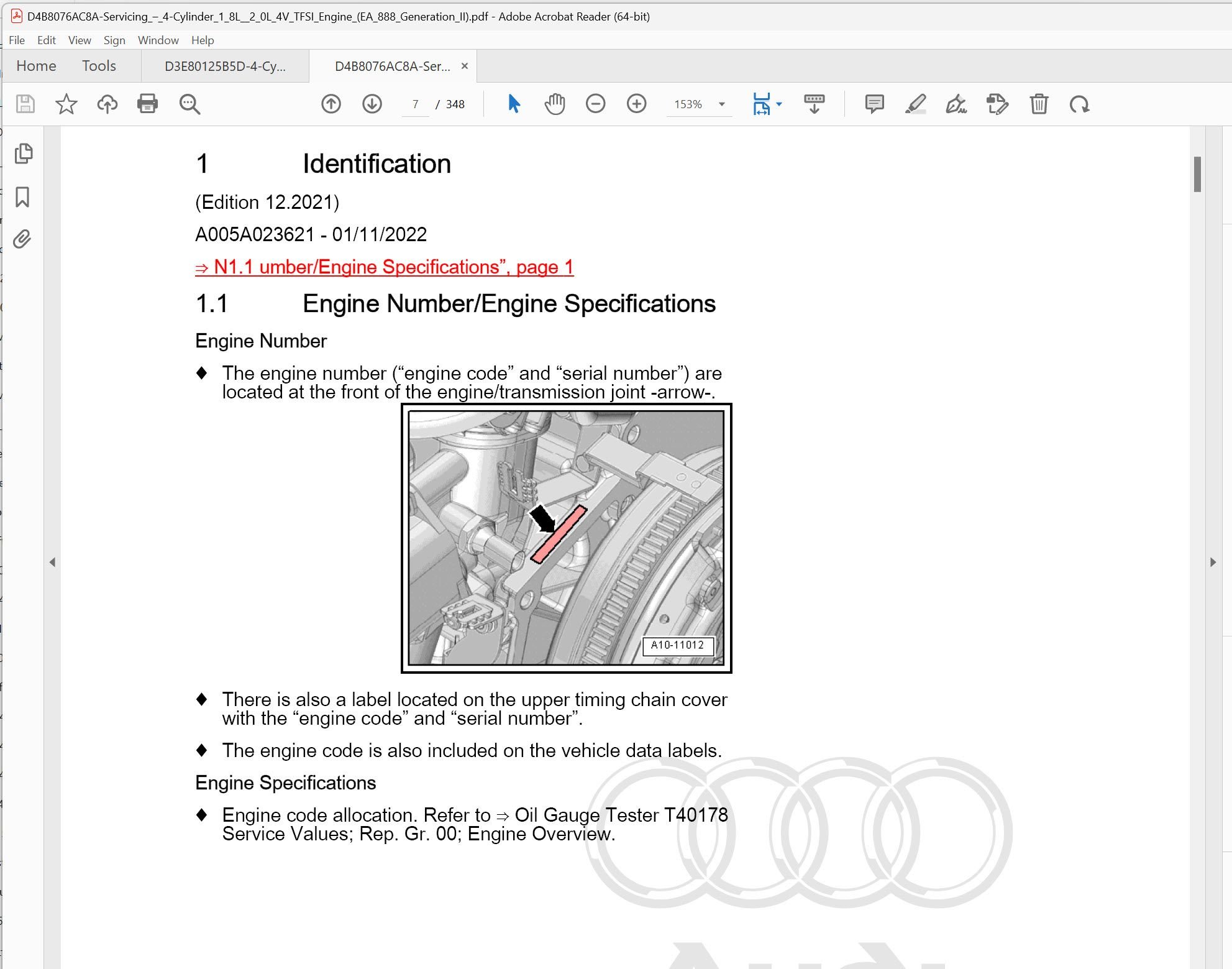Open the Find tool
The height and width of the screenshot is (969, 1232).
[190, 104]
